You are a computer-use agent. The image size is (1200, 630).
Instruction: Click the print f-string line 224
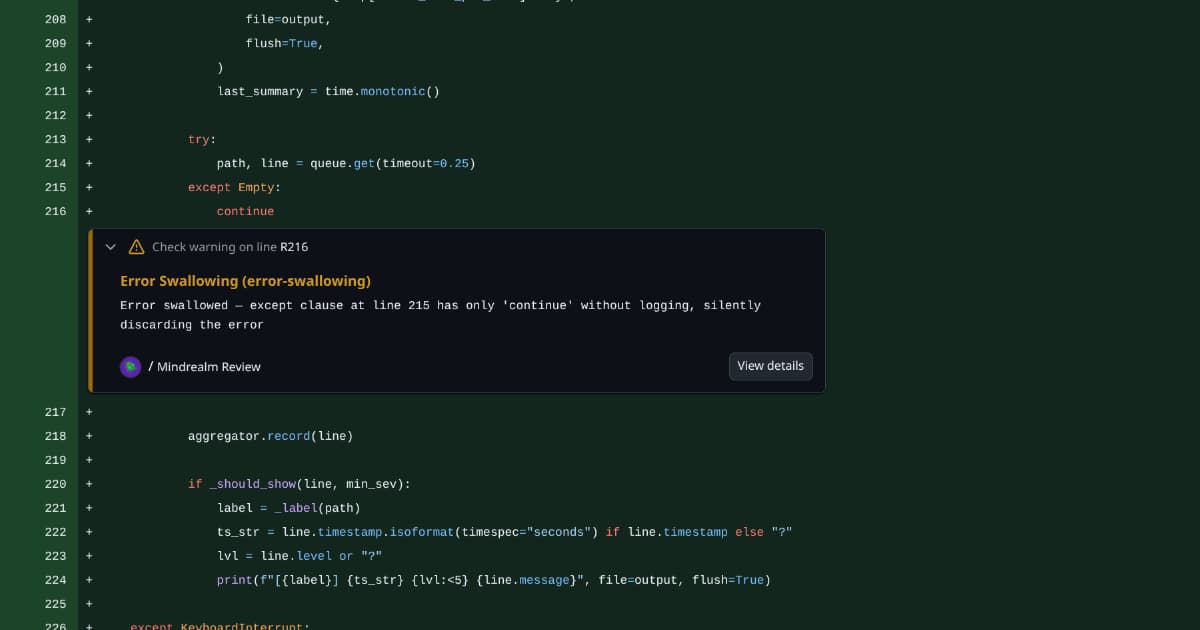tap(493, 580)
